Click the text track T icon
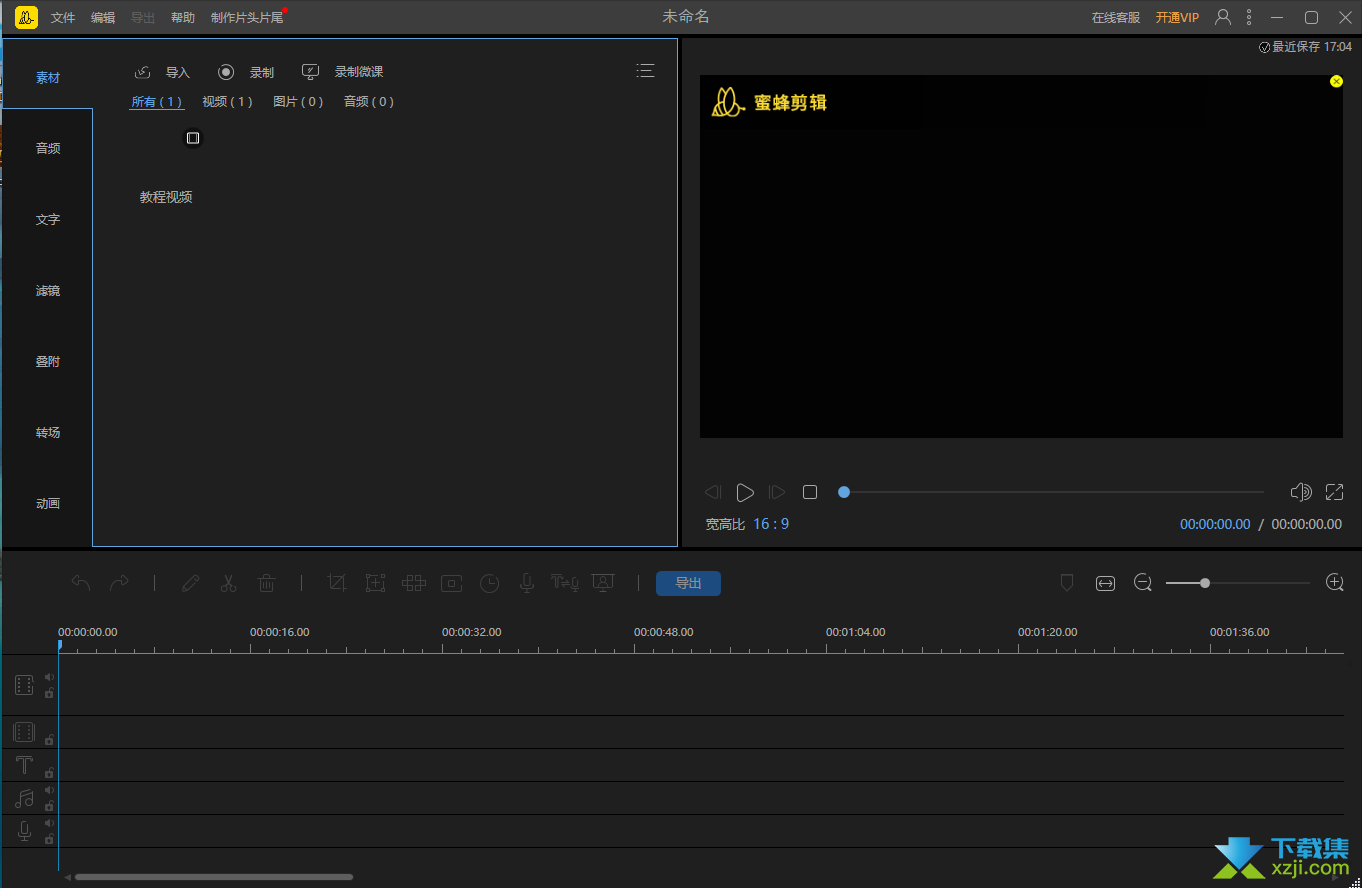The height and width of the screenshot is (888, 1362). click(x=24, y=766)
